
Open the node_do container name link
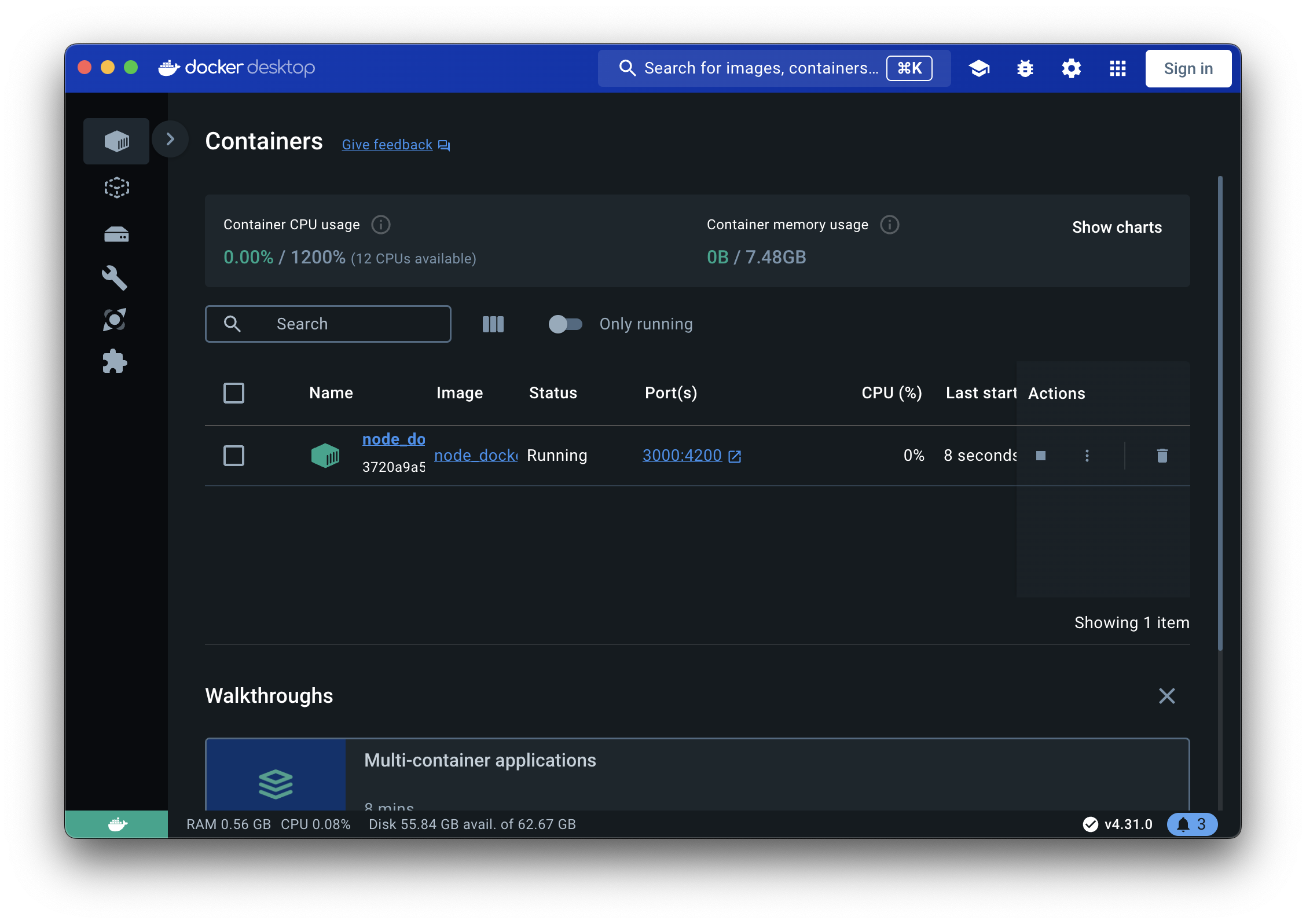click(x=394, y=439)
